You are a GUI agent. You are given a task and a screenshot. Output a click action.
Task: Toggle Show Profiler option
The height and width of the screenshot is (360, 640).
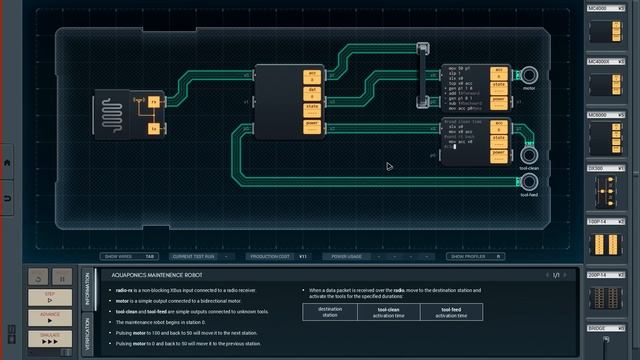click(476, 256)
